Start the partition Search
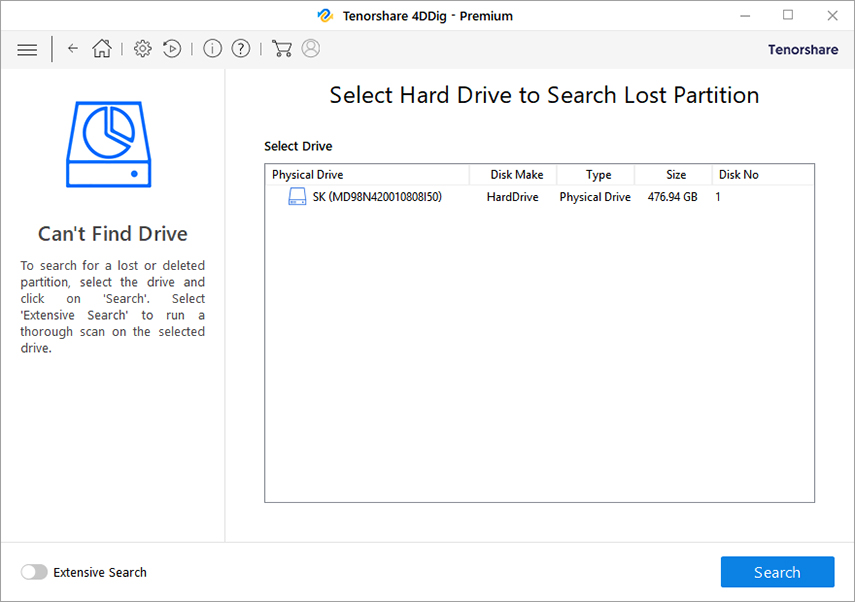855x602 pixels. (777, 572)
